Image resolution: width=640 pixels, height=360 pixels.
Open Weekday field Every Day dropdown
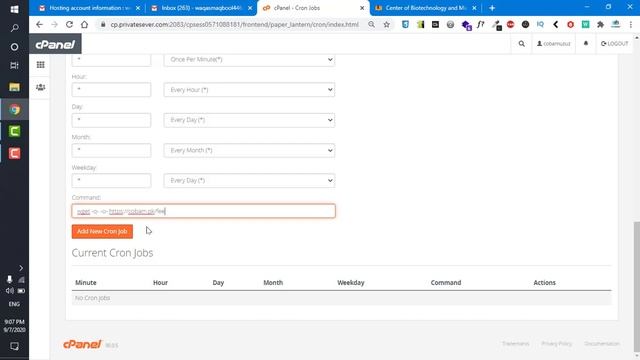(249, 180)
